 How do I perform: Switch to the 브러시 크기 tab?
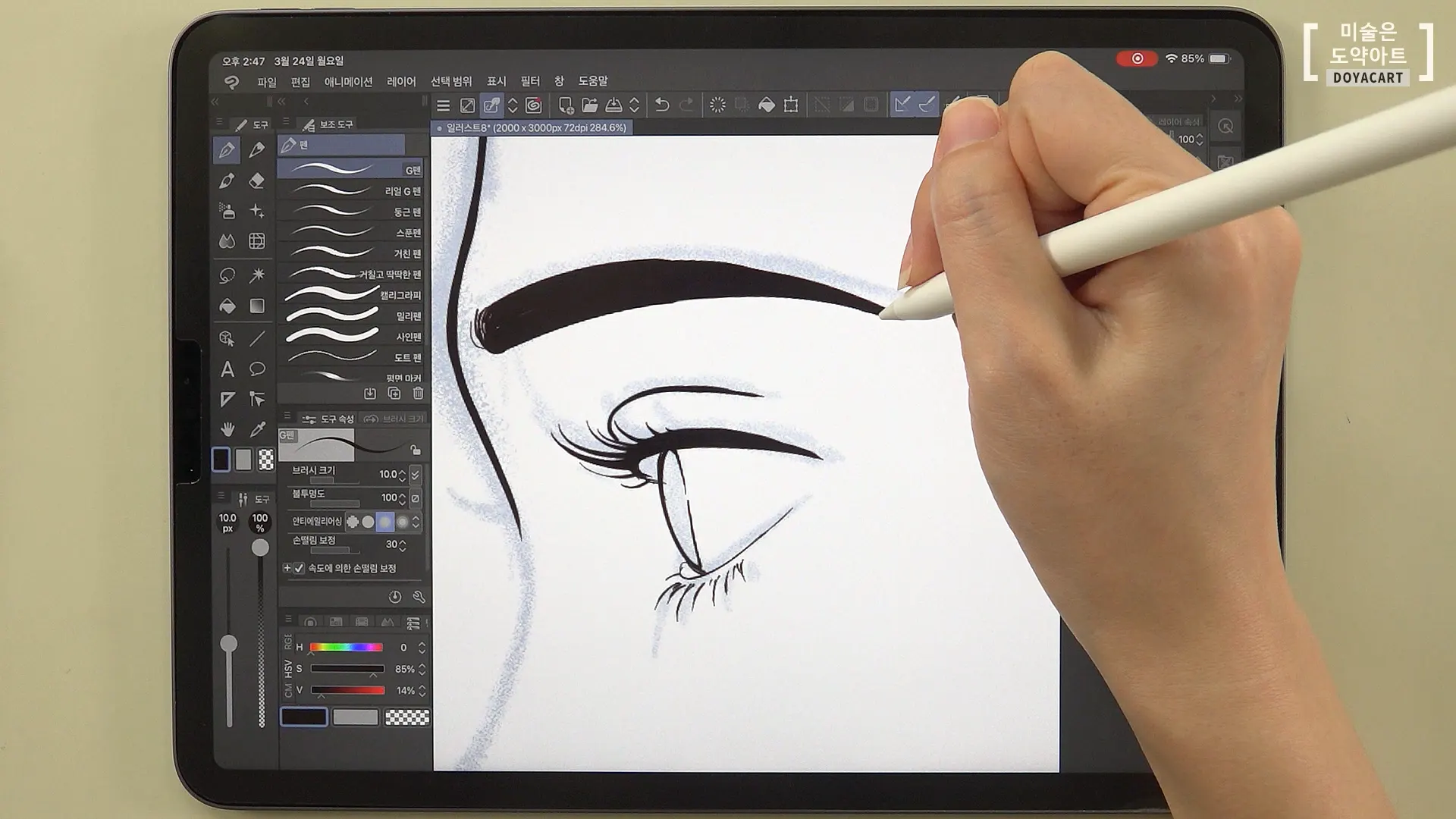(394, 419)
